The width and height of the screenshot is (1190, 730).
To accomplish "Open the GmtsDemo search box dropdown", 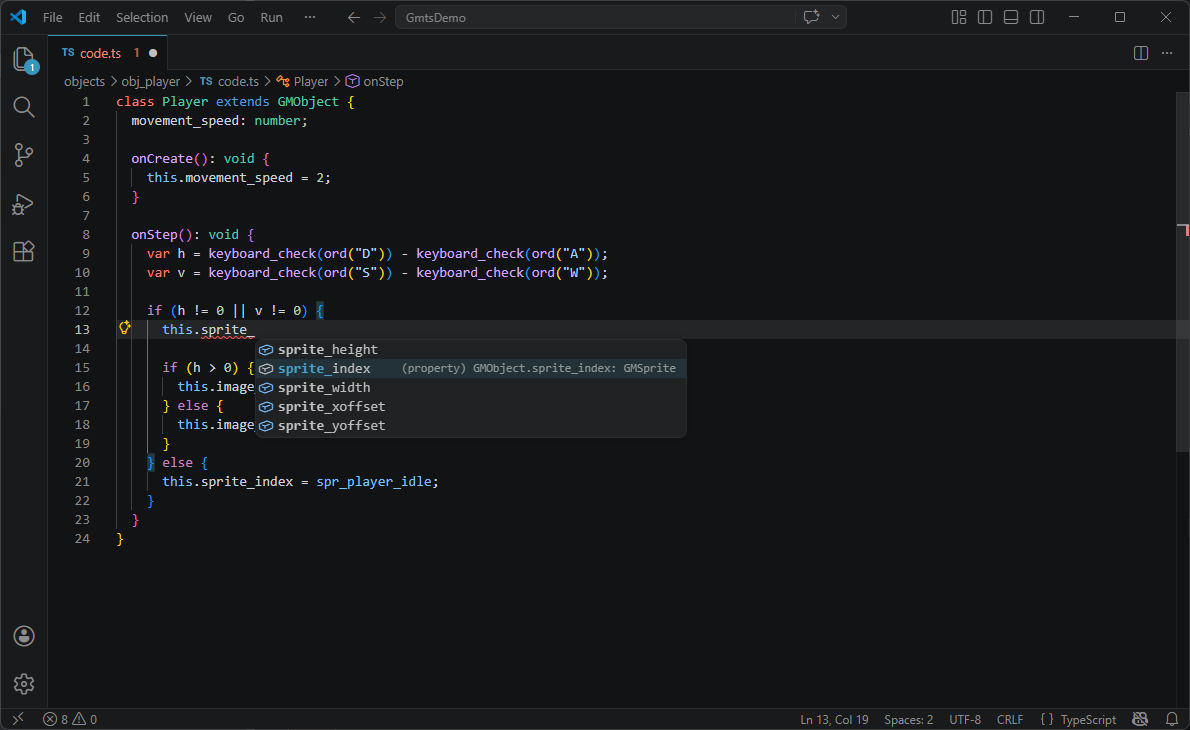I will 834,17.
